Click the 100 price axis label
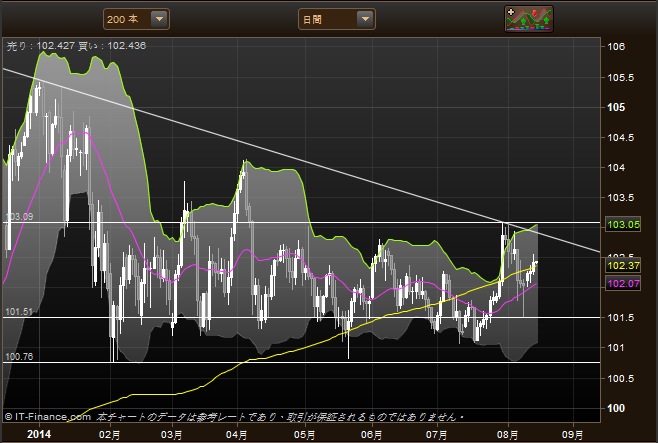Image resolution: width=658 pixels, height=443 pixels. point(616,408)
